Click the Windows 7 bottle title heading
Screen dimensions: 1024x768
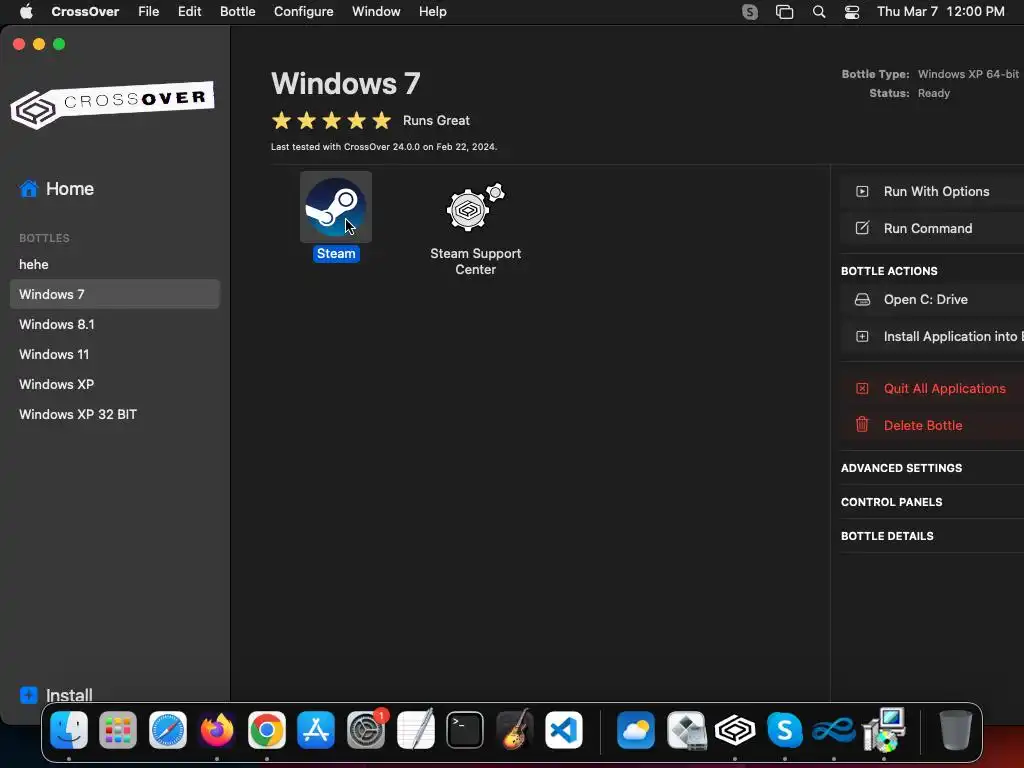(345, 84)
